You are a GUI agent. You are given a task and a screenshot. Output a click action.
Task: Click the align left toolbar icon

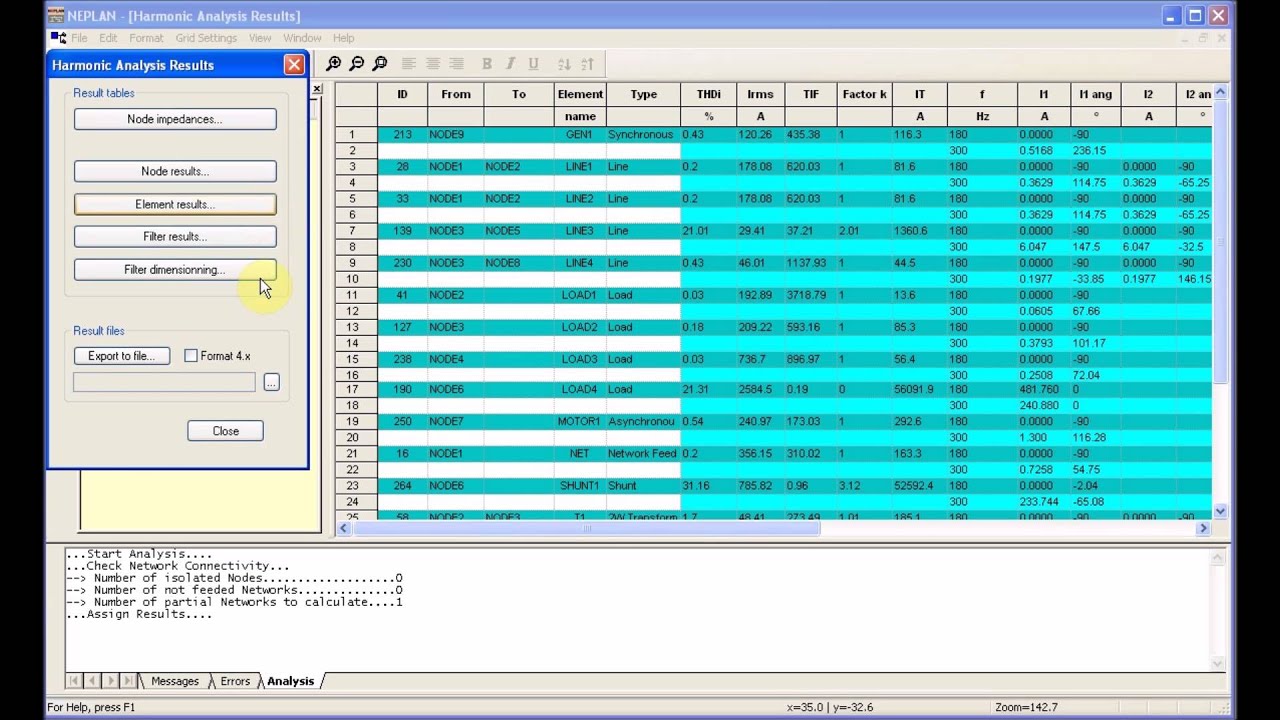coord(409,64)
